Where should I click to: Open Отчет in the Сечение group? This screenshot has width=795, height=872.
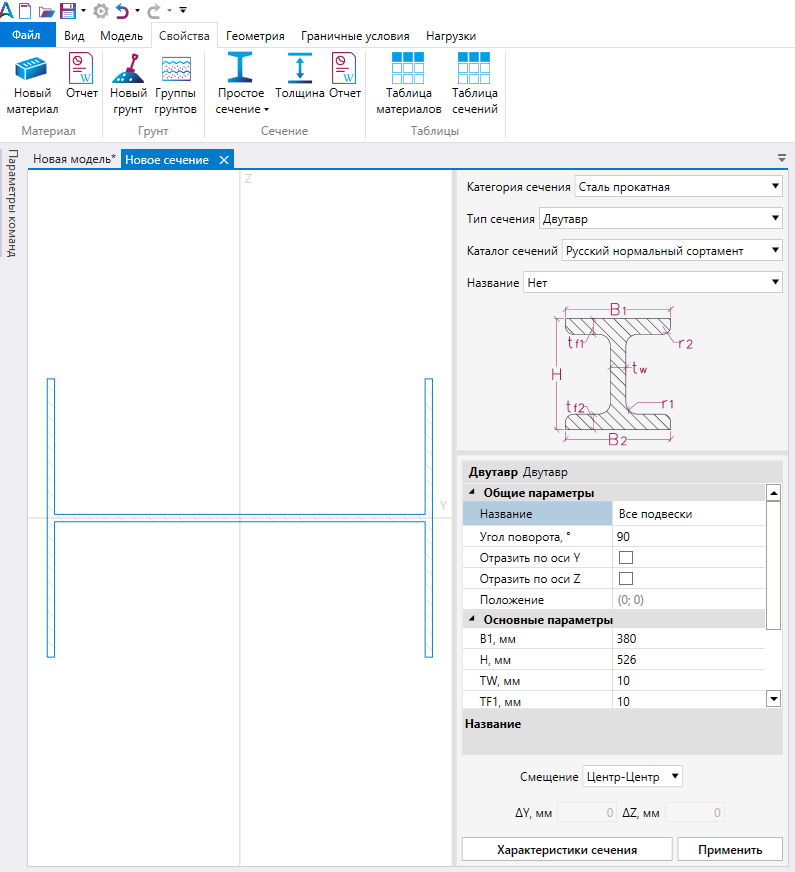pos(345,76)
